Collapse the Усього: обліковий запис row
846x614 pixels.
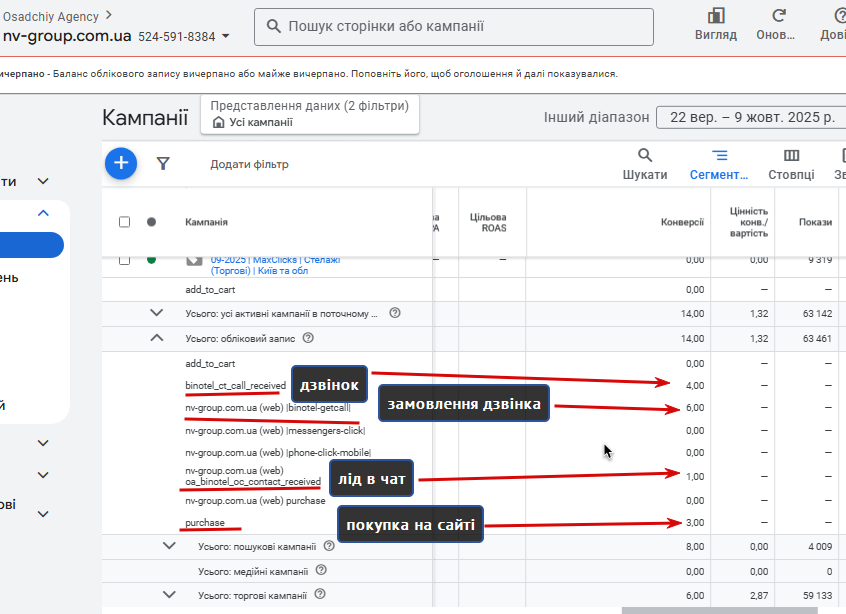[157, 338]
